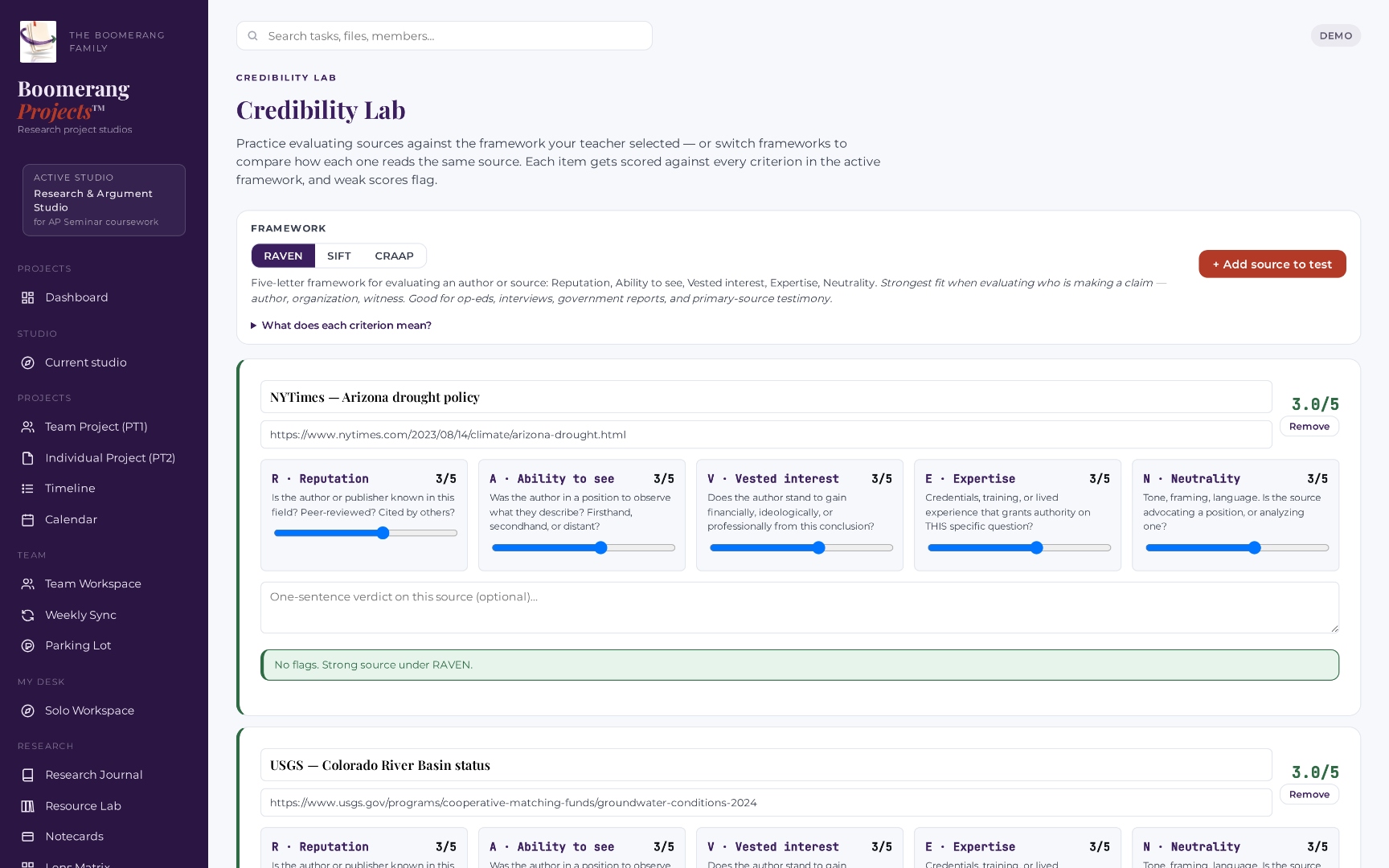Click the Calendar icon in sidebar
The height and width of the screenshot is (868, 1389).
click(27, 520)
